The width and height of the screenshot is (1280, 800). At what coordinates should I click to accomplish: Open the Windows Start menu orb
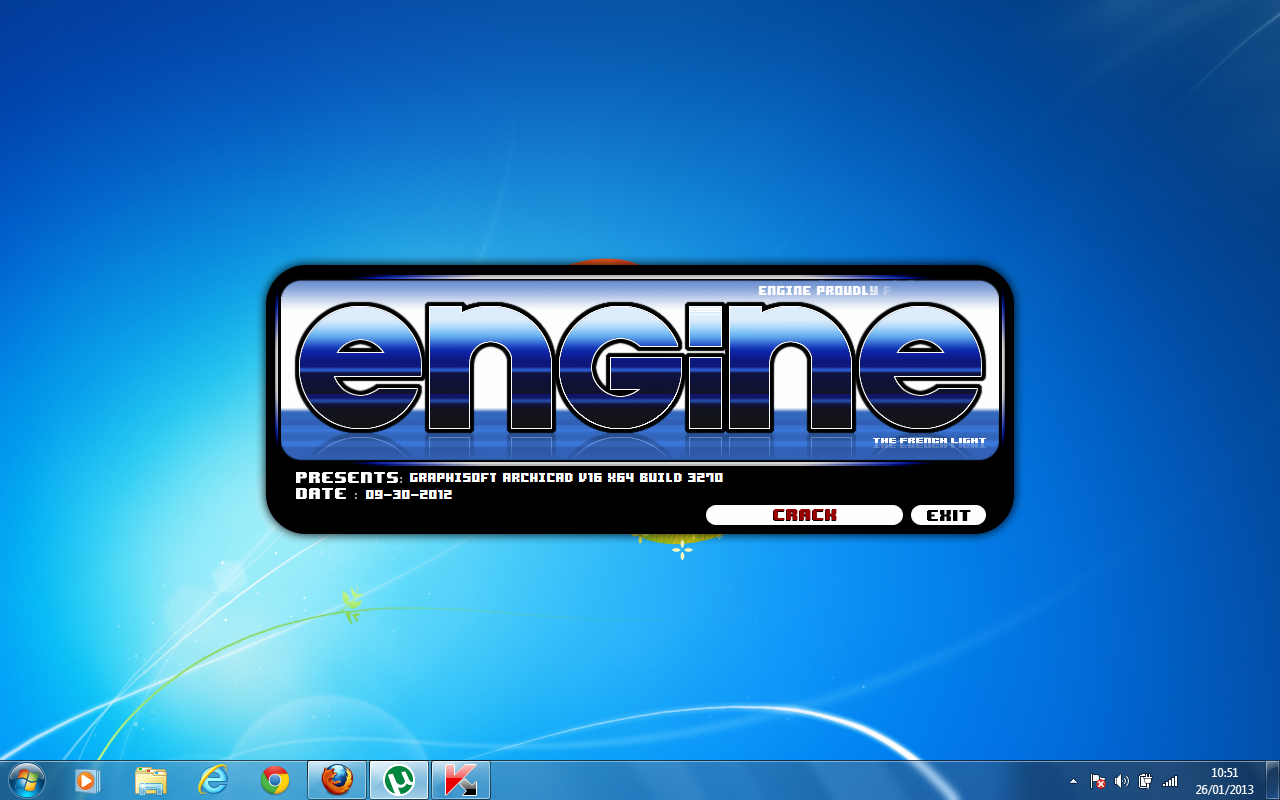tap(27, 780)
